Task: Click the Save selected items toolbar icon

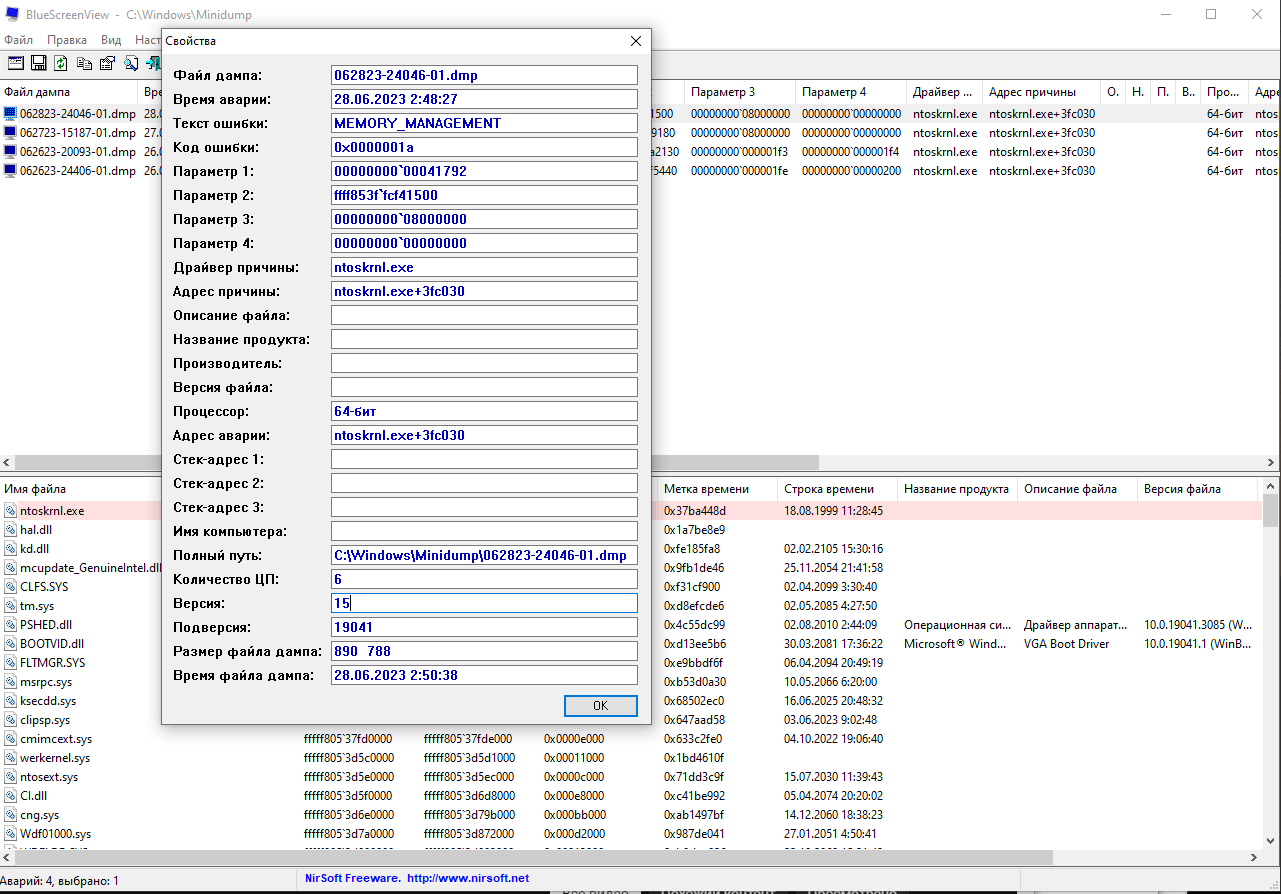Action: click(38, 64)
